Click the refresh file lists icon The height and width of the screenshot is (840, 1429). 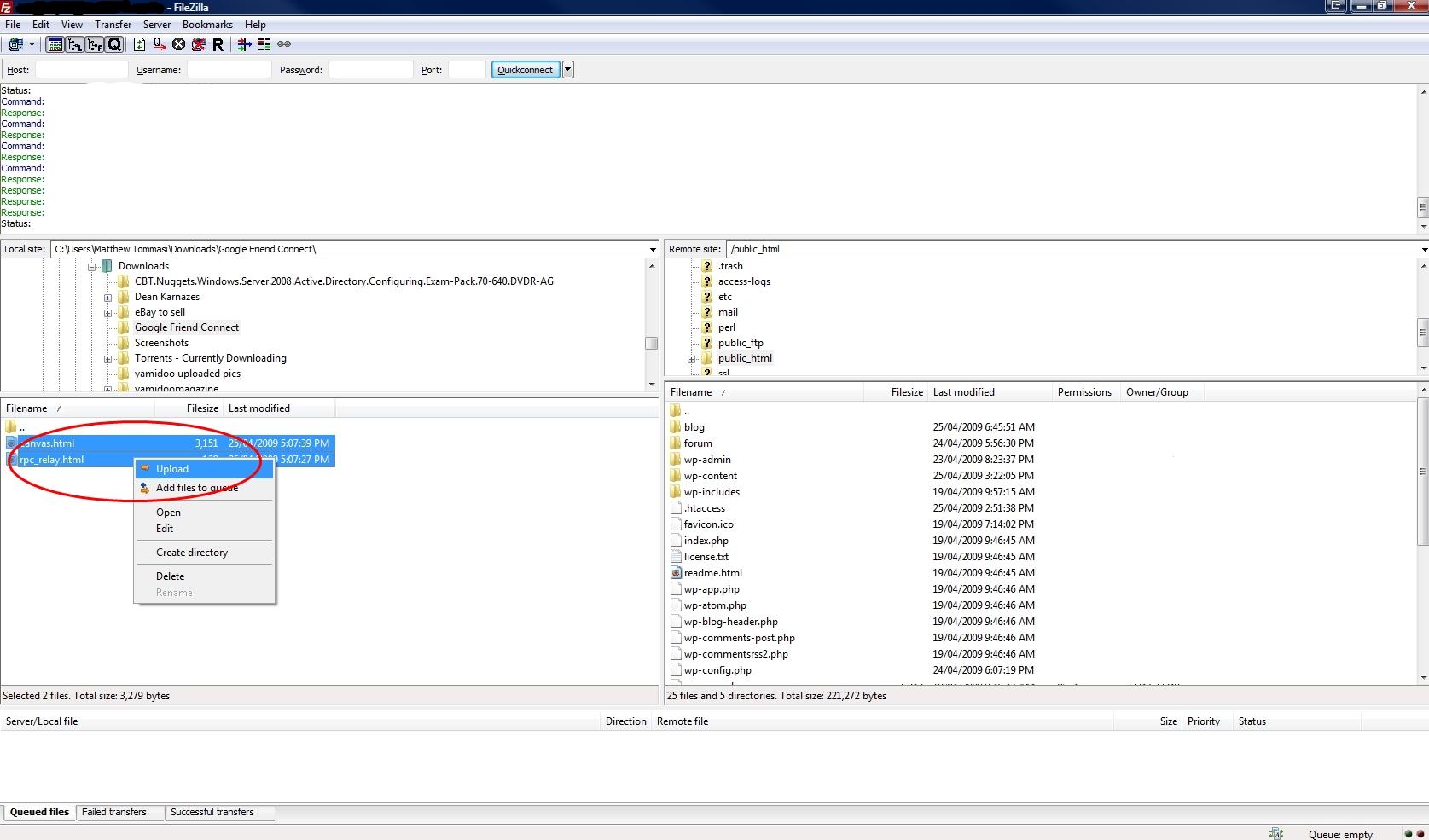139,44
